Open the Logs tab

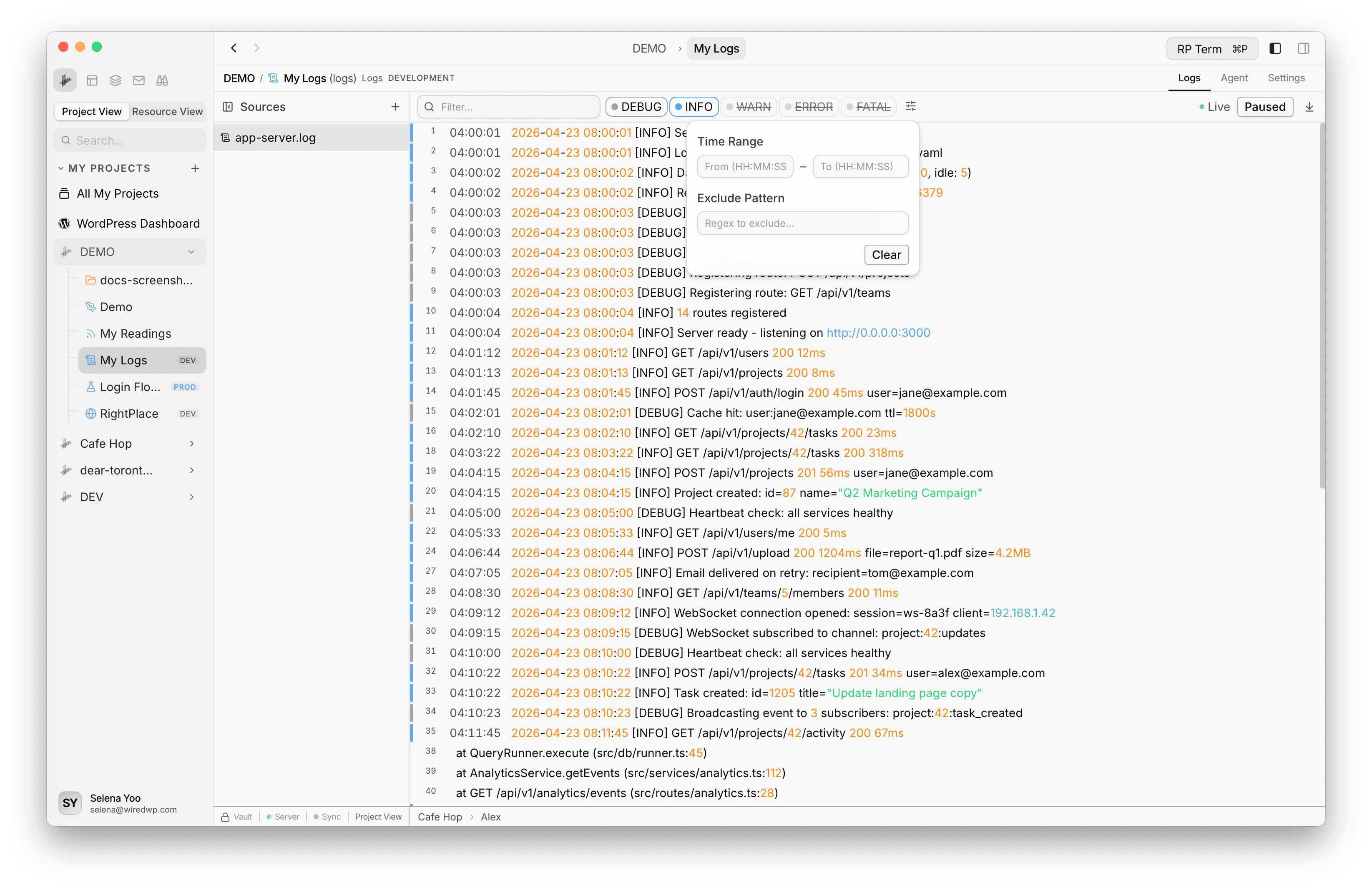1189,78
